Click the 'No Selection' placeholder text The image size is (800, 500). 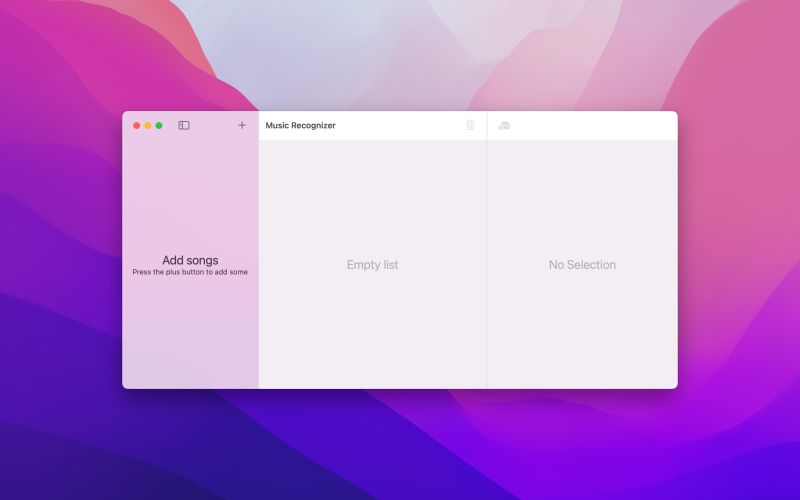[x=582, y=265]
